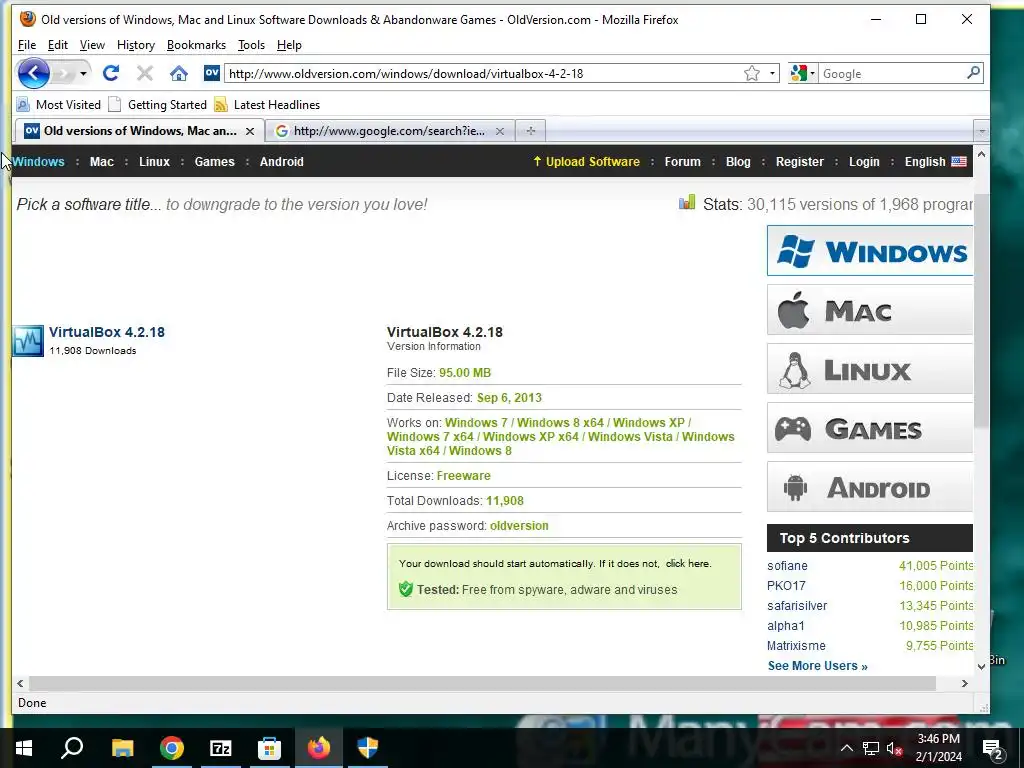Click the horizontal scrollbar right arrow
This screenshot has width=1024, height=768.
click(965, 683)
